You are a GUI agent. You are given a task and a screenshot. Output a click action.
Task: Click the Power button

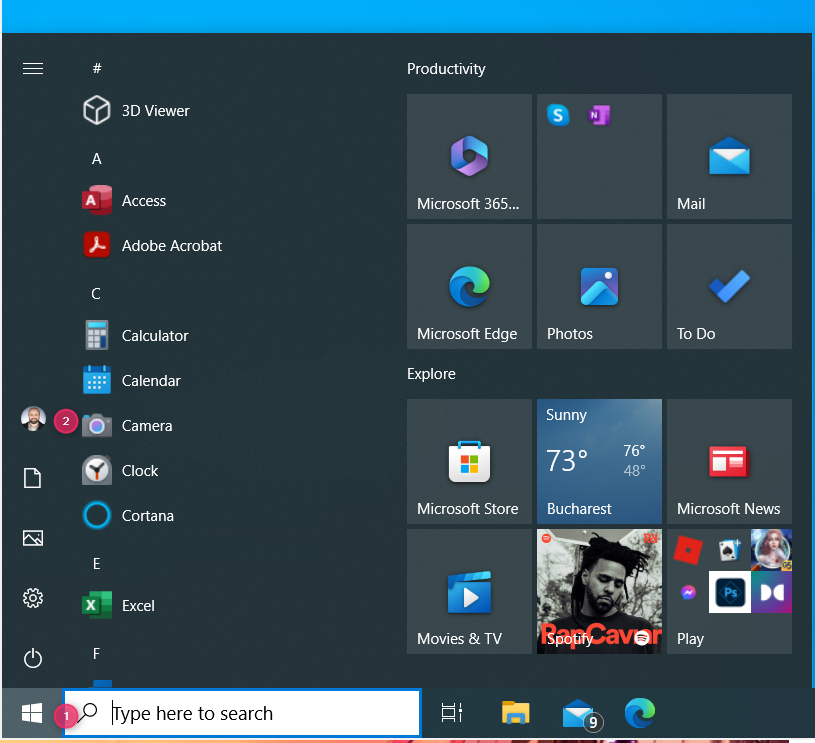[33, 658]
